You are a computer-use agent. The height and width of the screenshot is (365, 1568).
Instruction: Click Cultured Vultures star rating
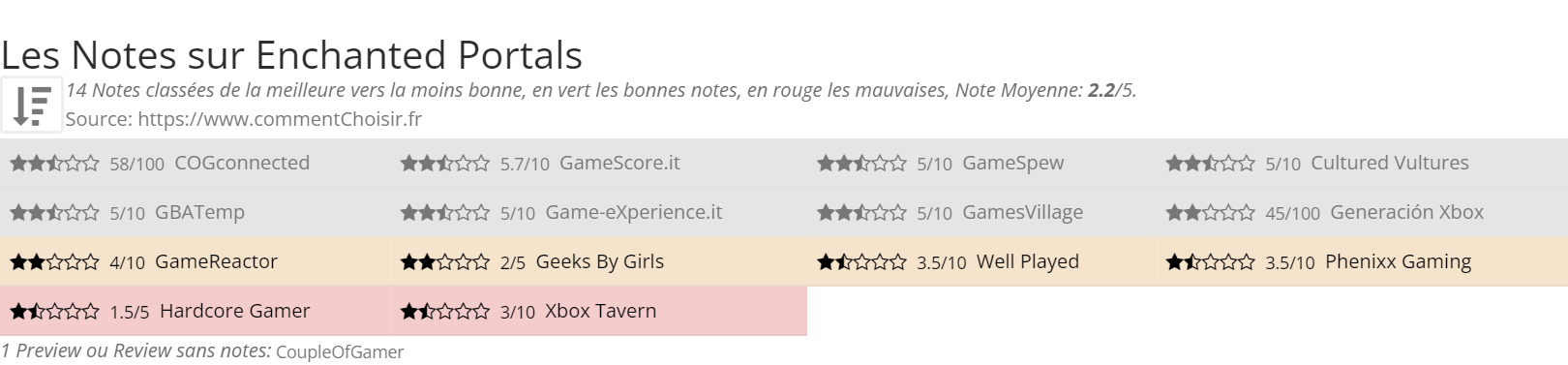1210,164
